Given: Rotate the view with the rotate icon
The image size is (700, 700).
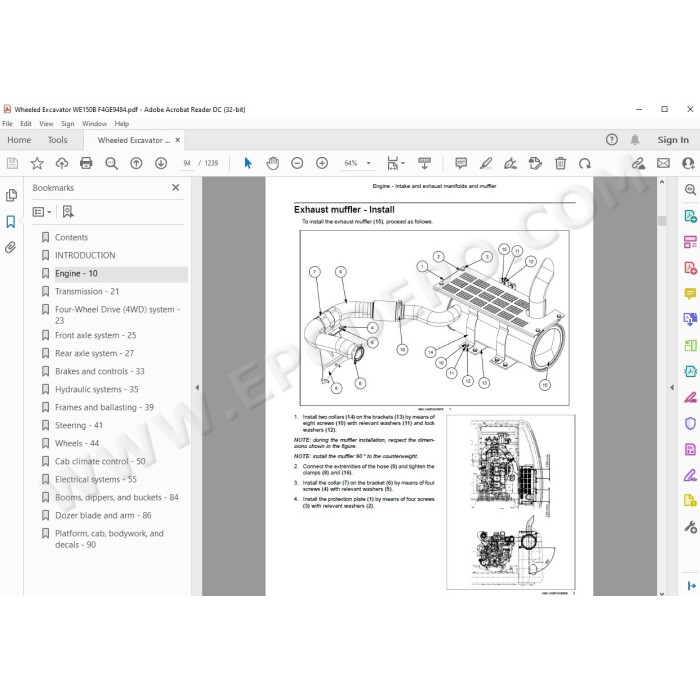Looking at the screenshot, I should click(585, 163).
